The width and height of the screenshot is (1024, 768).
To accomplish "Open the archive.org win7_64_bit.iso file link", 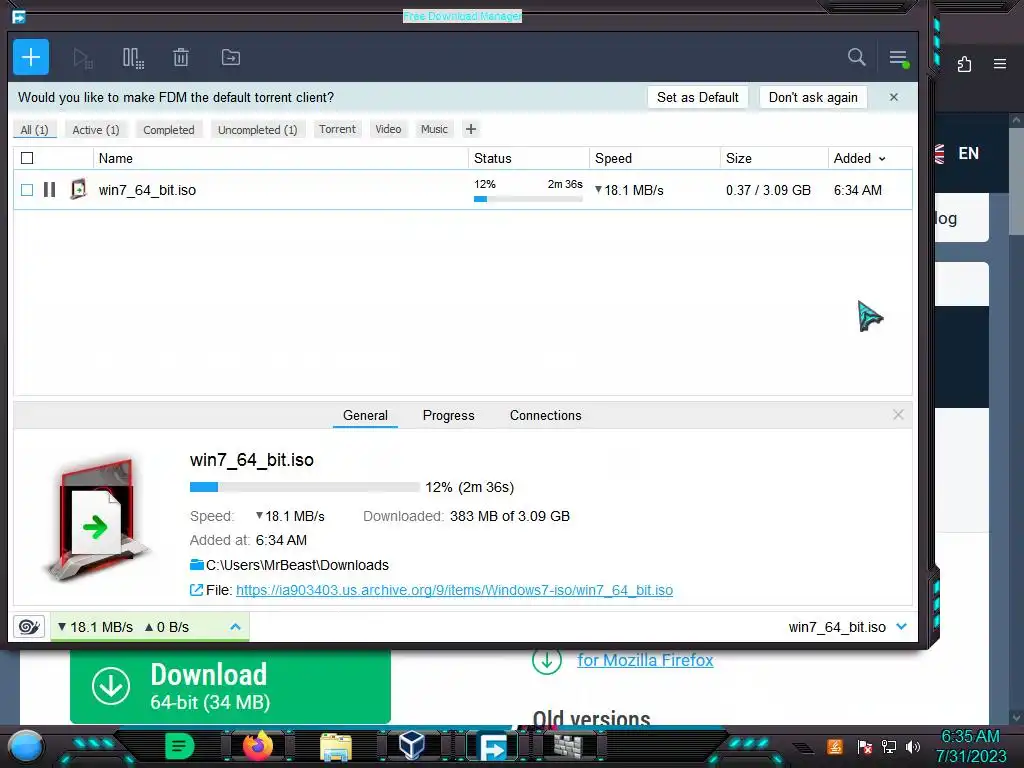I will pyautogui.click(x=455, y=590).
